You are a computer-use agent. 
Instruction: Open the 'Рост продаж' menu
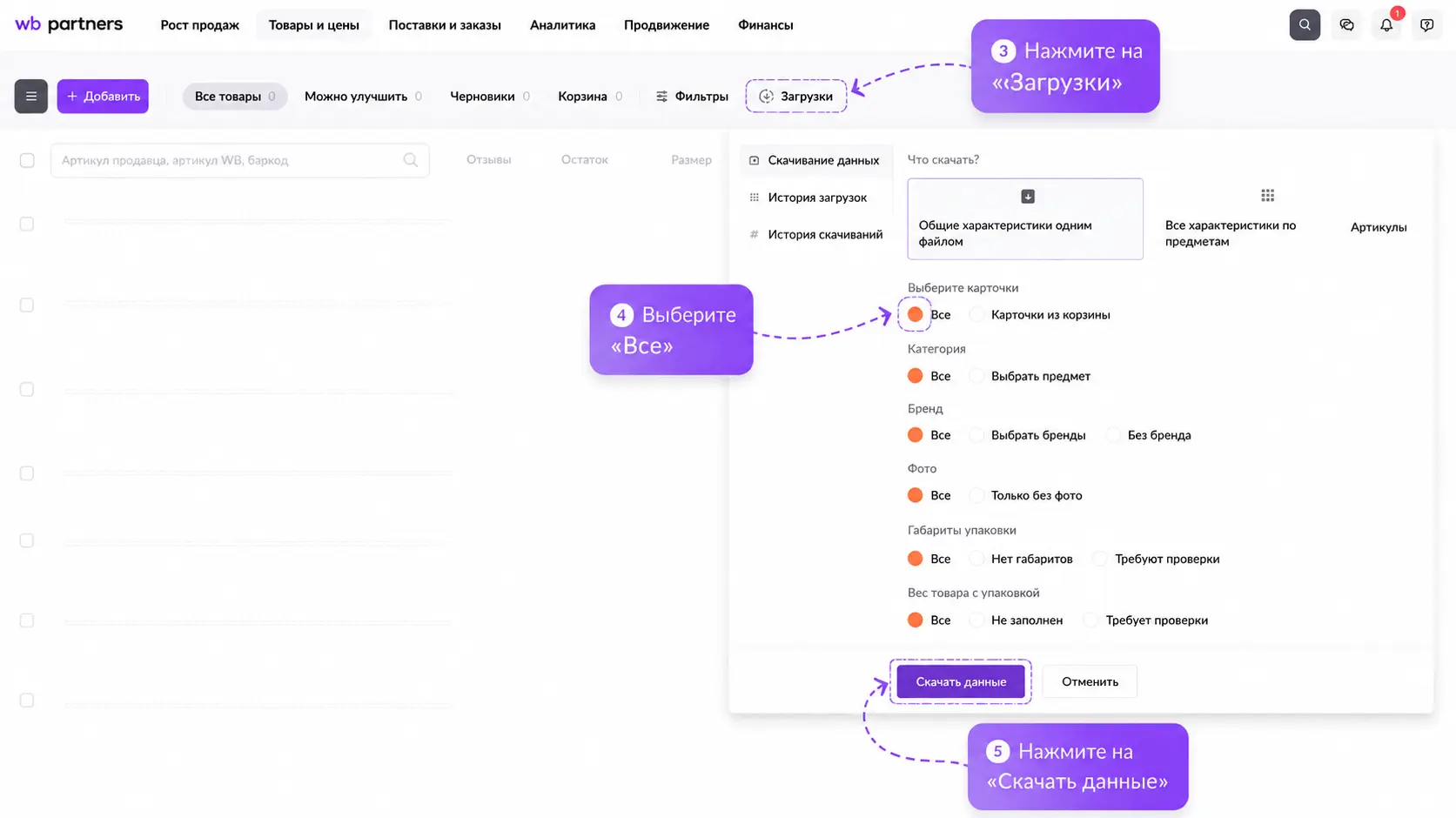[x=199, y=24]
